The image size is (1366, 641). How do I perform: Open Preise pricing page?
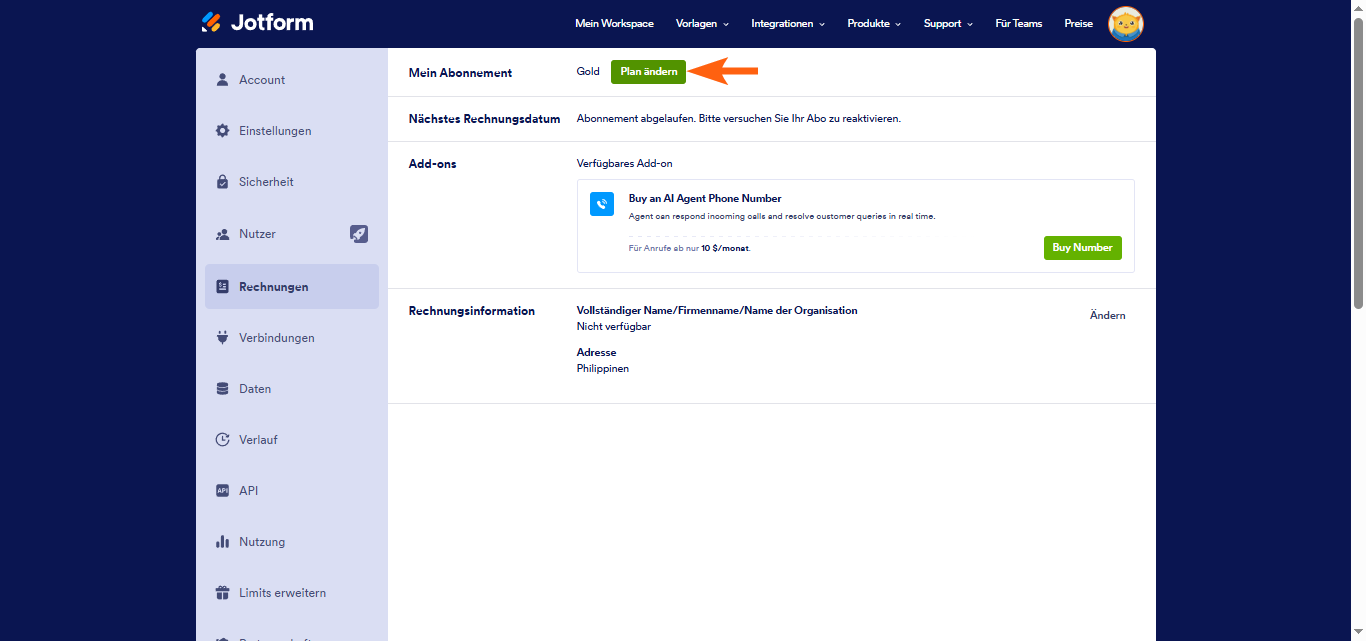point(1078,24)
